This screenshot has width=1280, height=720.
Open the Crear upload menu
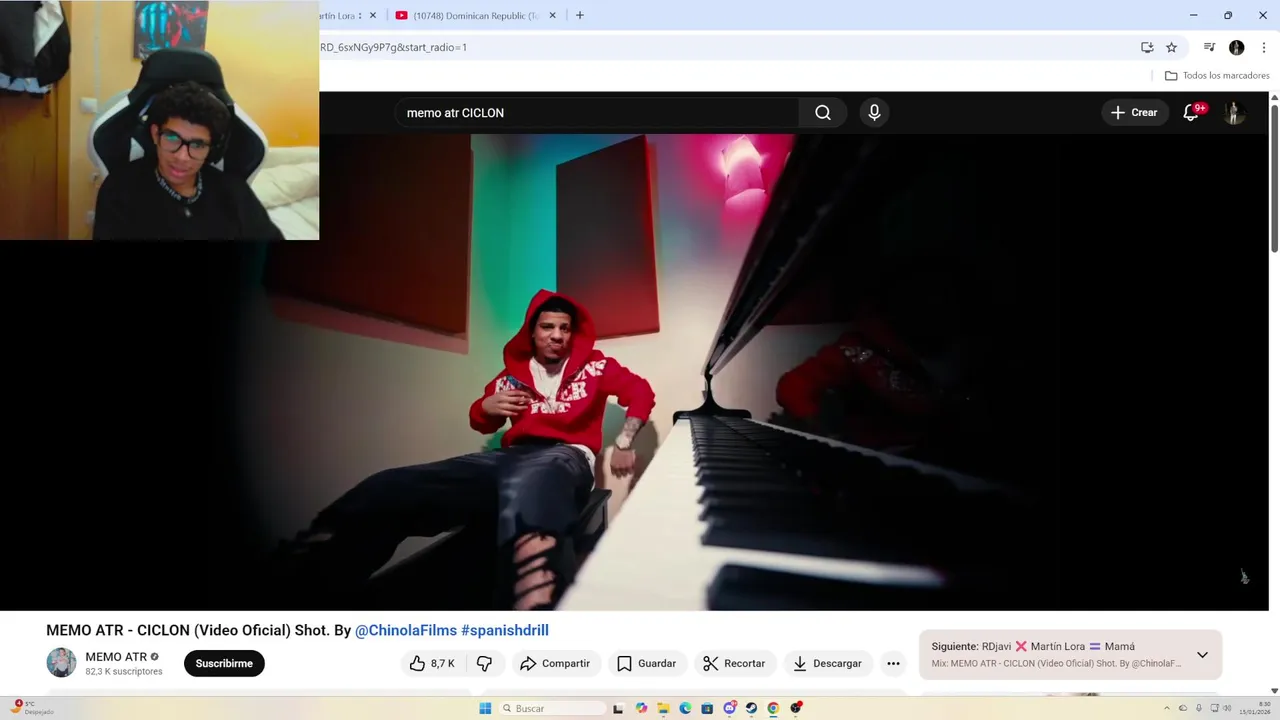pyautogui.click(x=1134, y=113)
